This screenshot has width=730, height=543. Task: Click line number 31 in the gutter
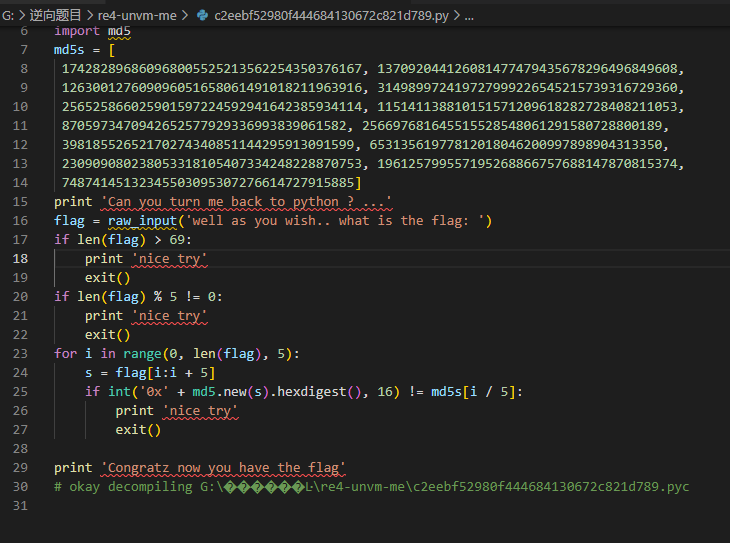[x=22, y=506]
